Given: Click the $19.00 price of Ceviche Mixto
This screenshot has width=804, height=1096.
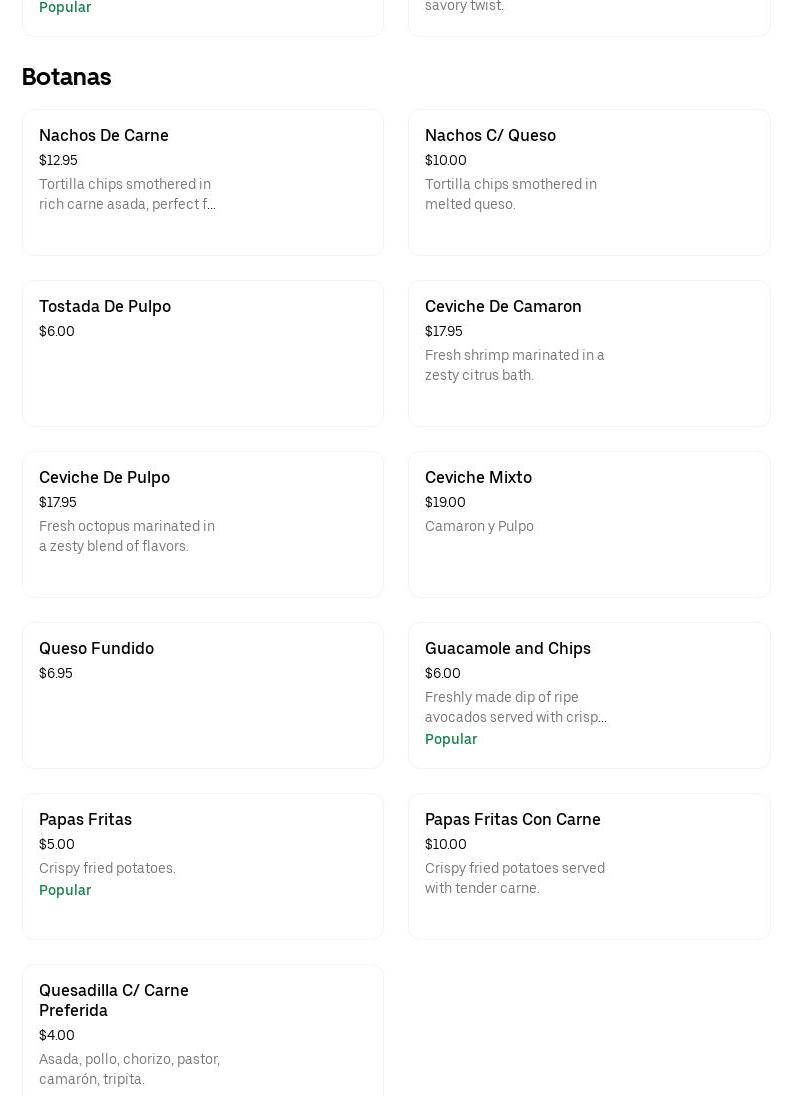Looking at the screenshot, I should [445, 503].
